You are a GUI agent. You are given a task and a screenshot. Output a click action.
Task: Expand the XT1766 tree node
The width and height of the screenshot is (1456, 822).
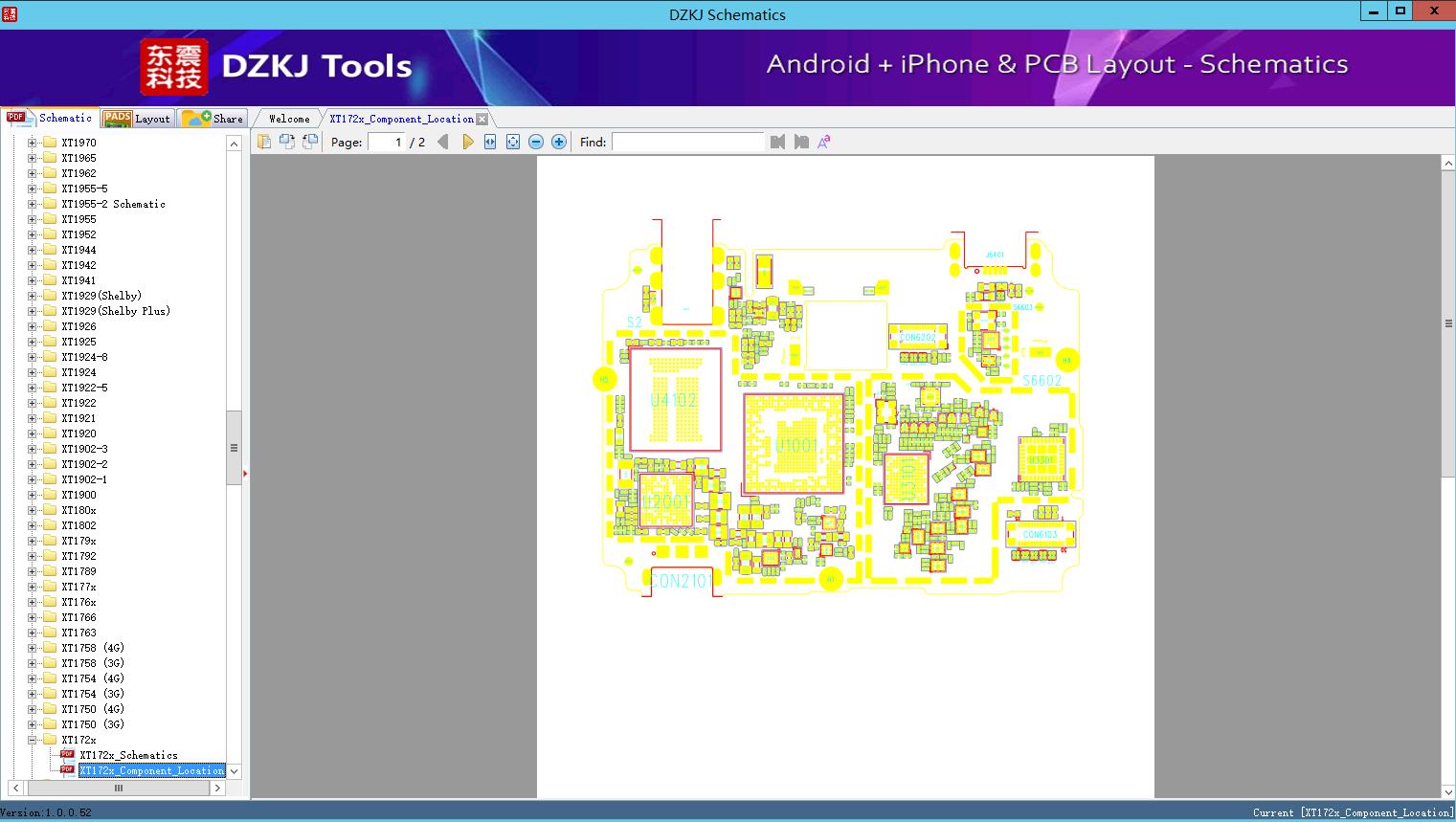32,617
